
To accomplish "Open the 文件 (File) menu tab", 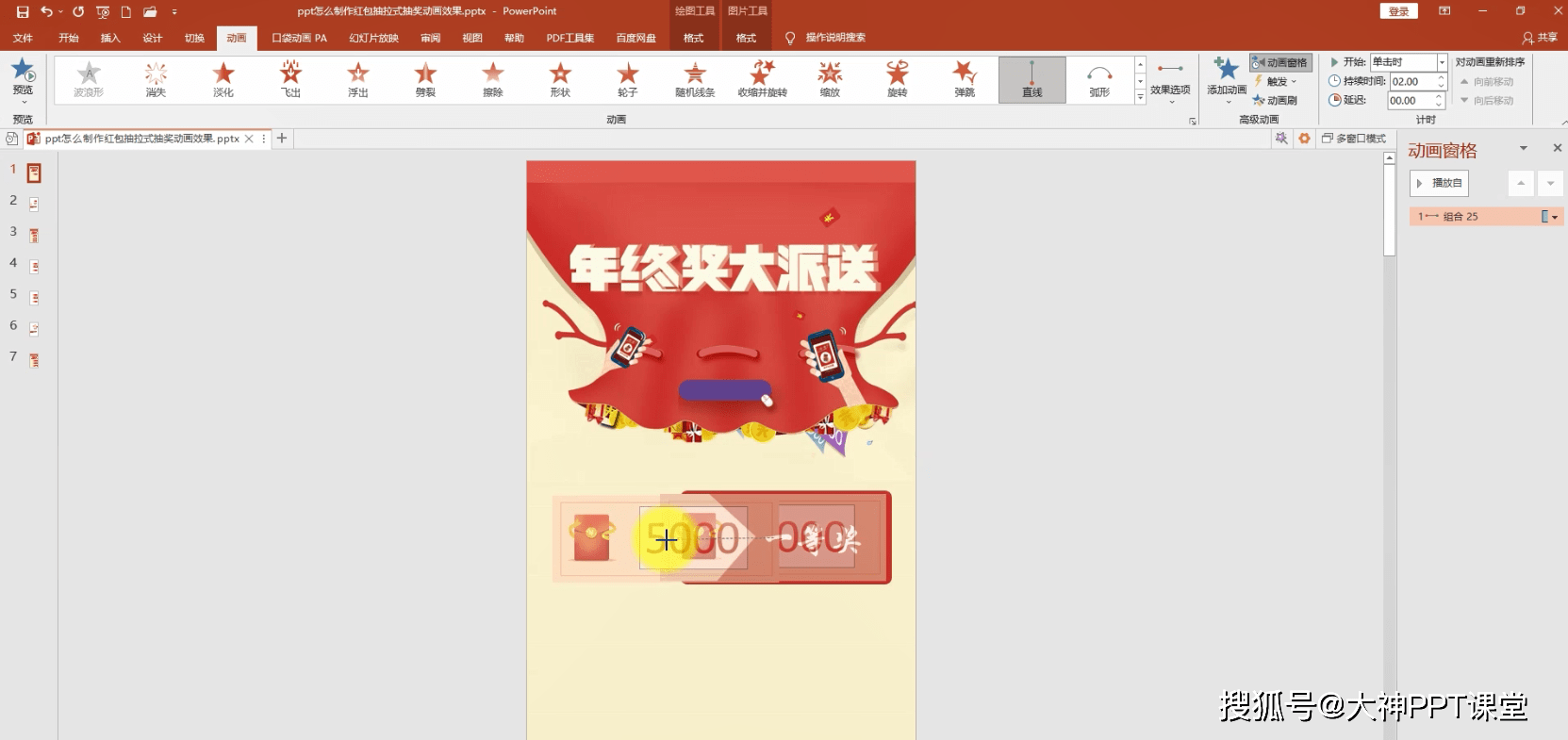I will click(x=24, y=38).
